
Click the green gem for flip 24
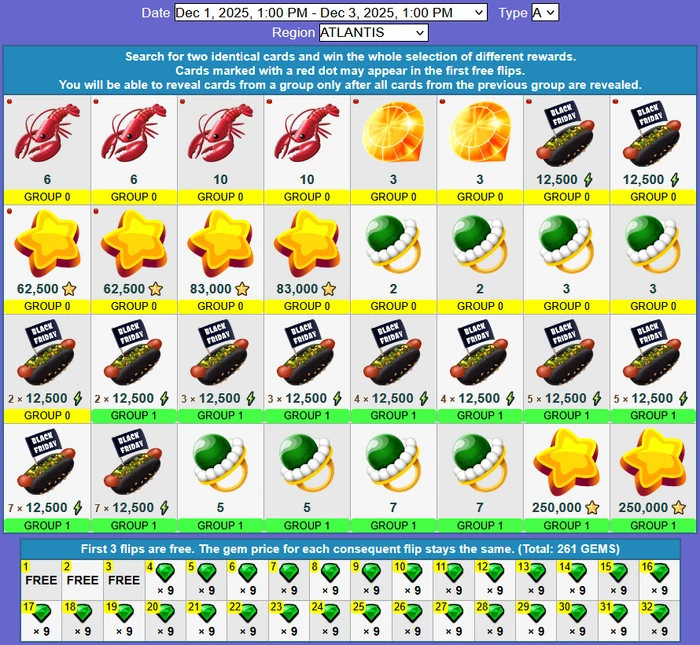(330, 613)
